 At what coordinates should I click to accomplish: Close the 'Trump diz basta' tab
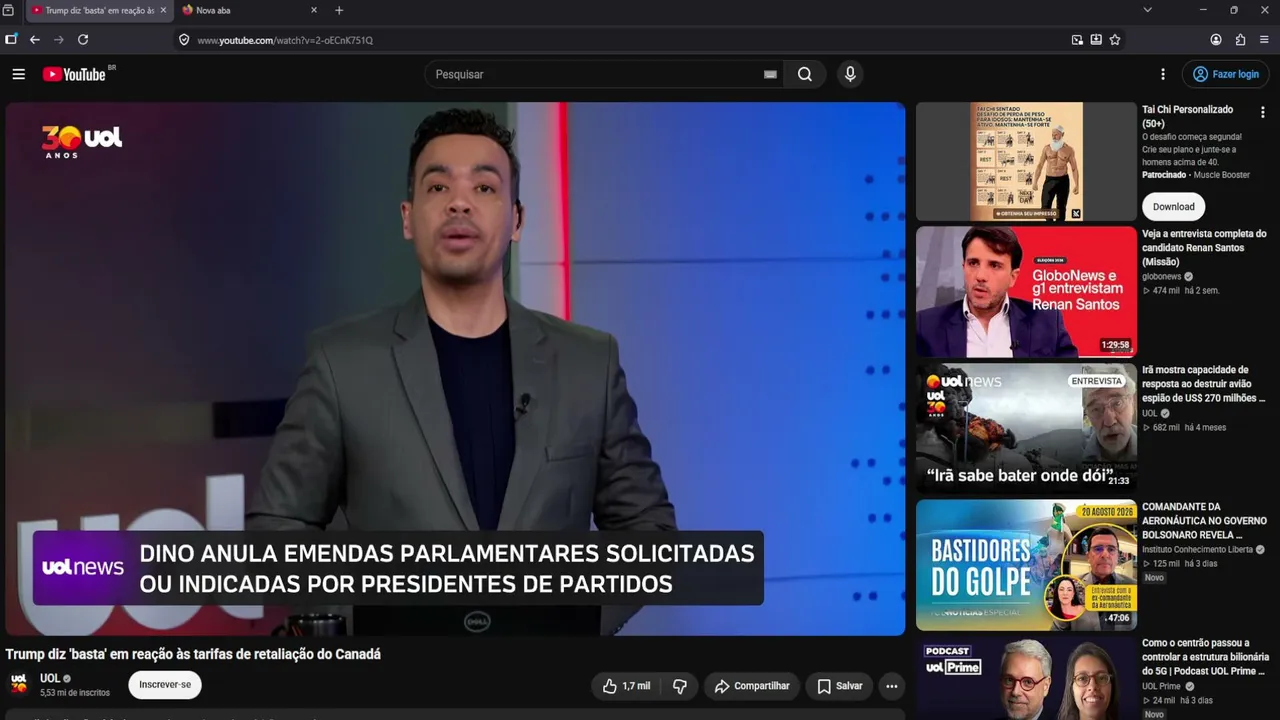pos(163,10)
